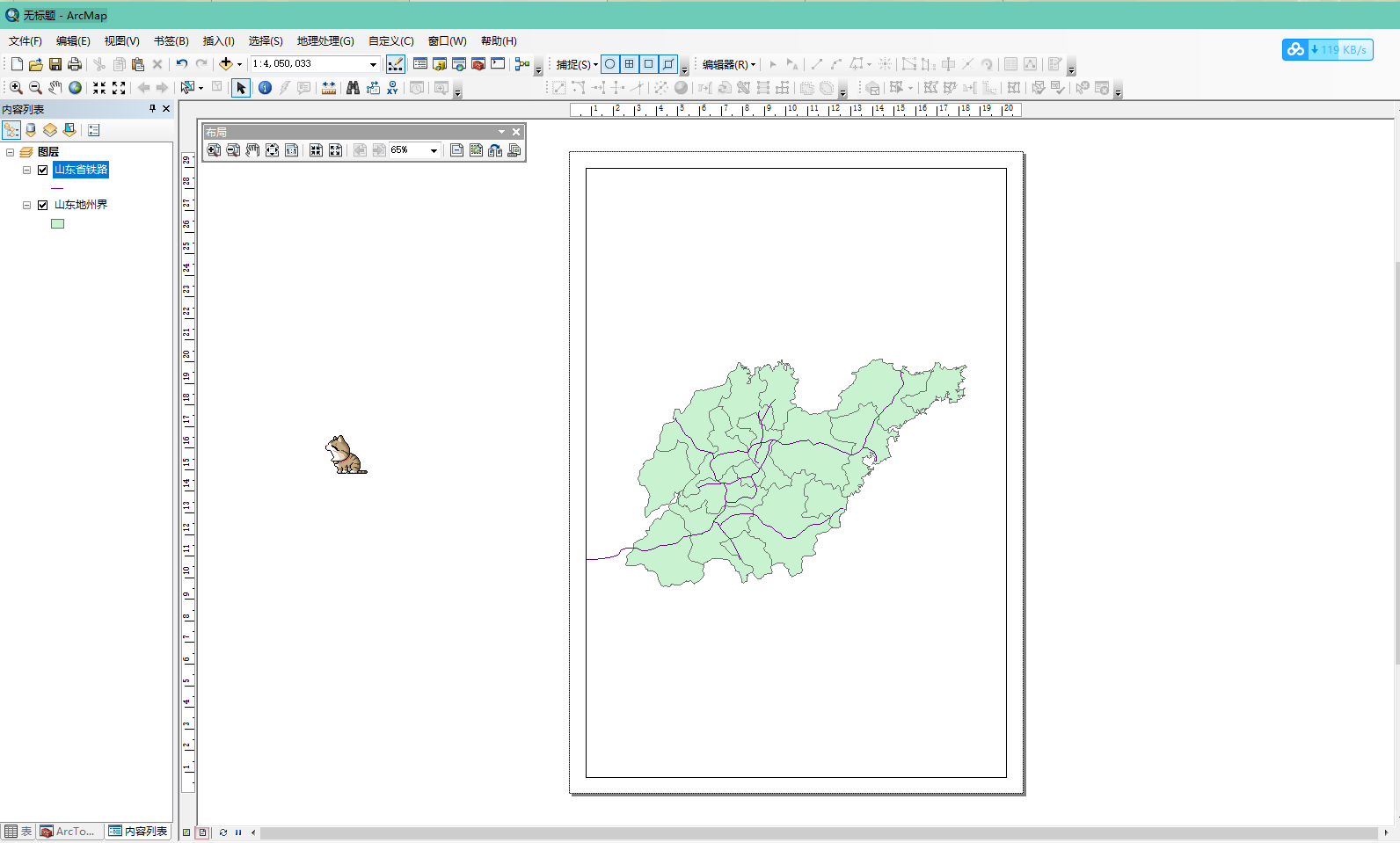Screen dimensions: 1400x843
Task: Click the Full Extent globe icon
Action: (x=76, y=88)
